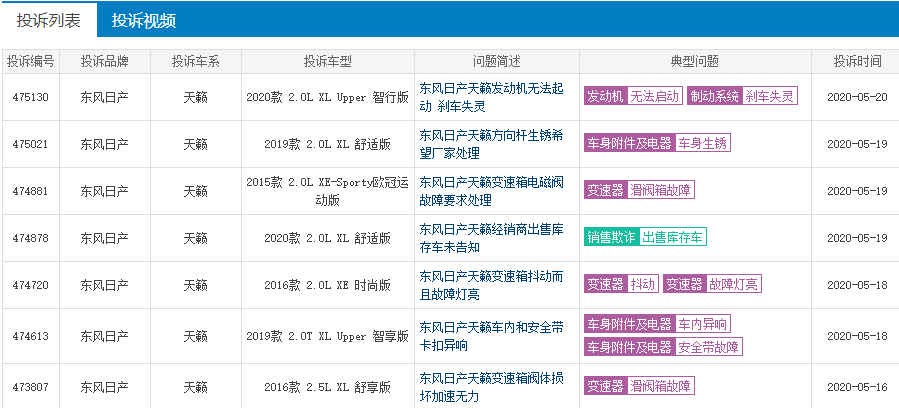Viewport: 899px width, 408px height.
Task: Click the 问题简述 column header
Action: pos(497,62)
